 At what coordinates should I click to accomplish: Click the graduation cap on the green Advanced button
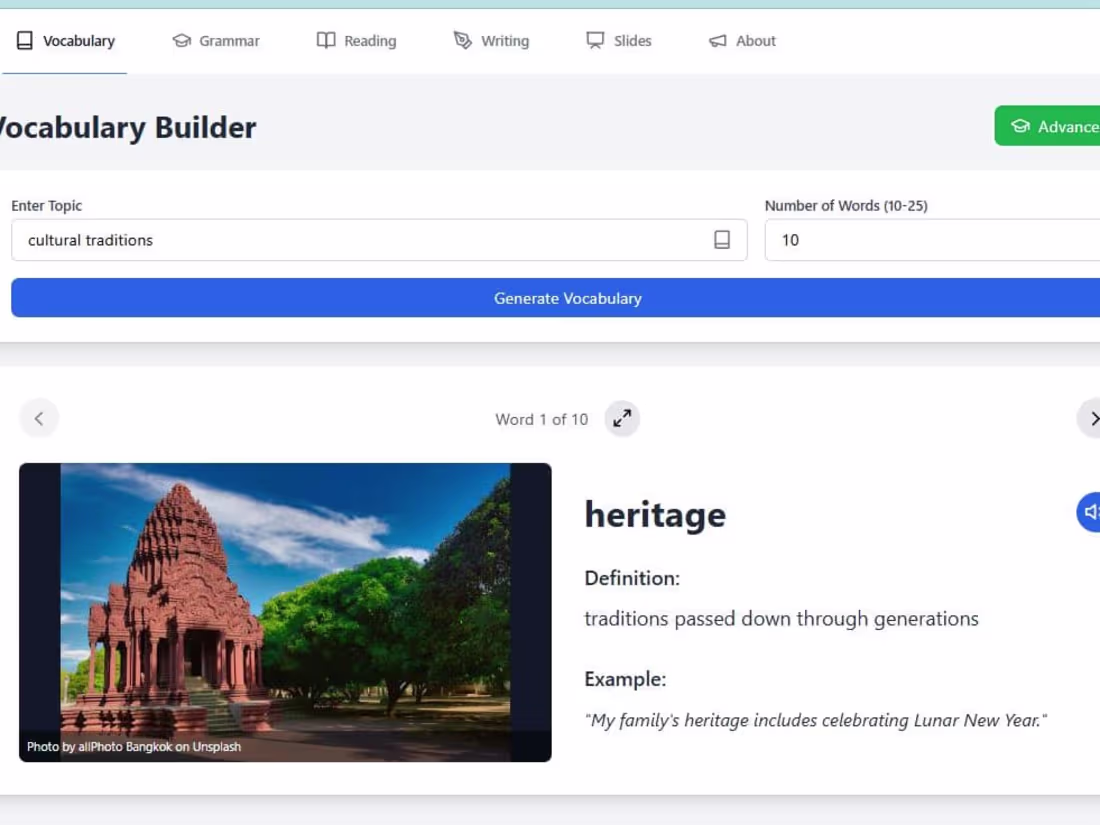tap(1020, 126)
